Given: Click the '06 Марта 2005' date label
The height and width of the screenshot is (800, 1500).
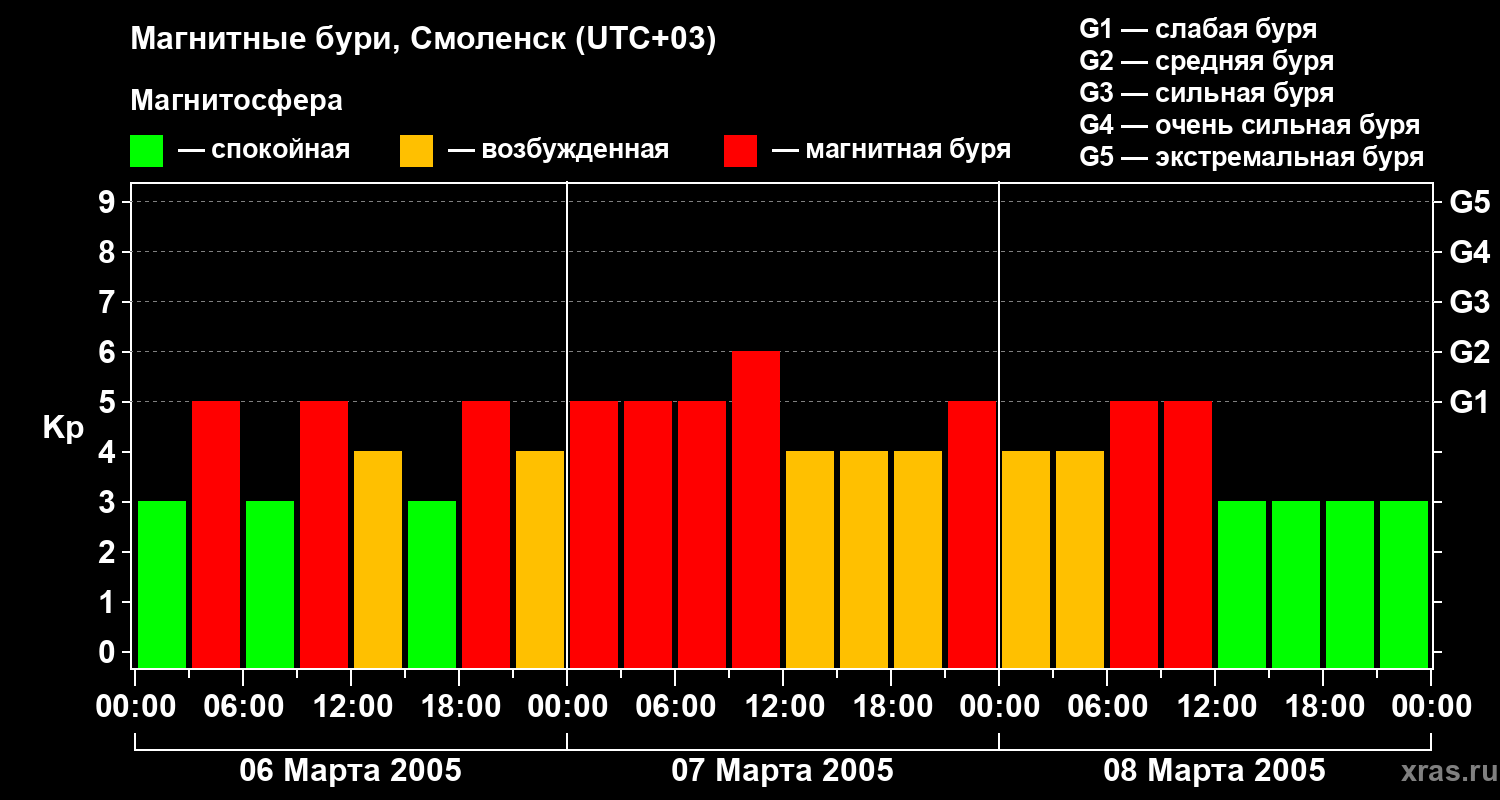Looking at the screenshot, I should click(x=350, y=771).
